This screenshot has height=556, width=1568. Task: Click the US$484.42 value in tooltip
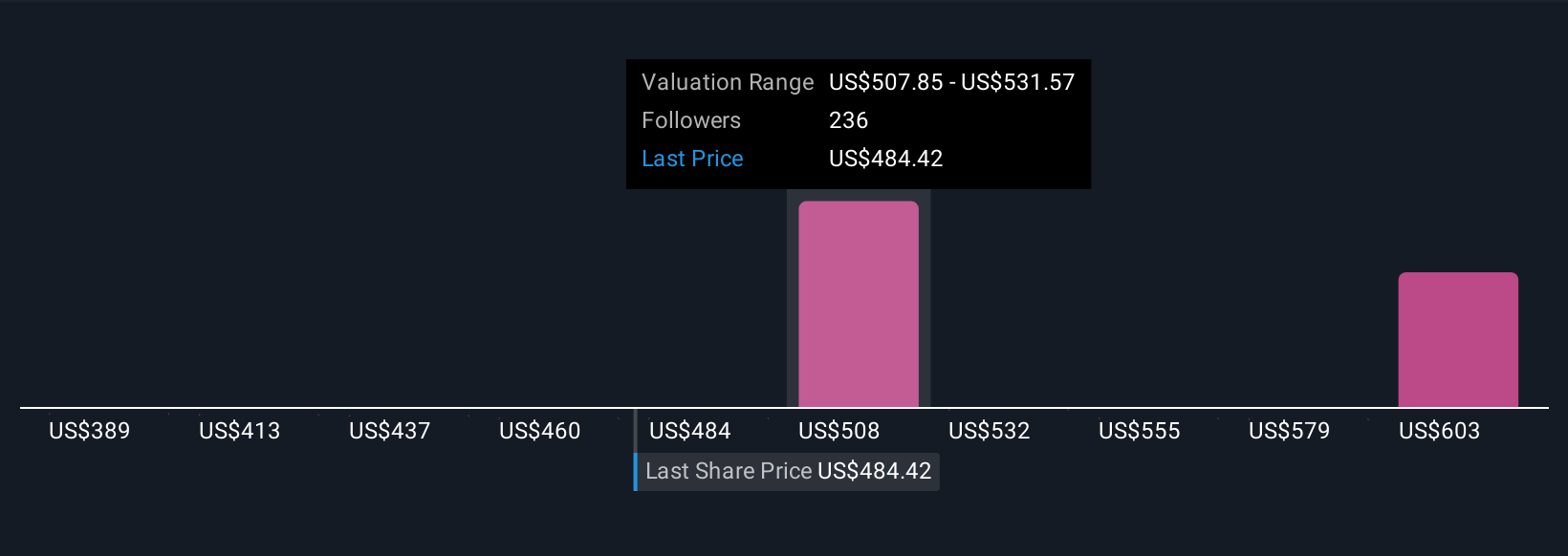(x=885, y=159)
